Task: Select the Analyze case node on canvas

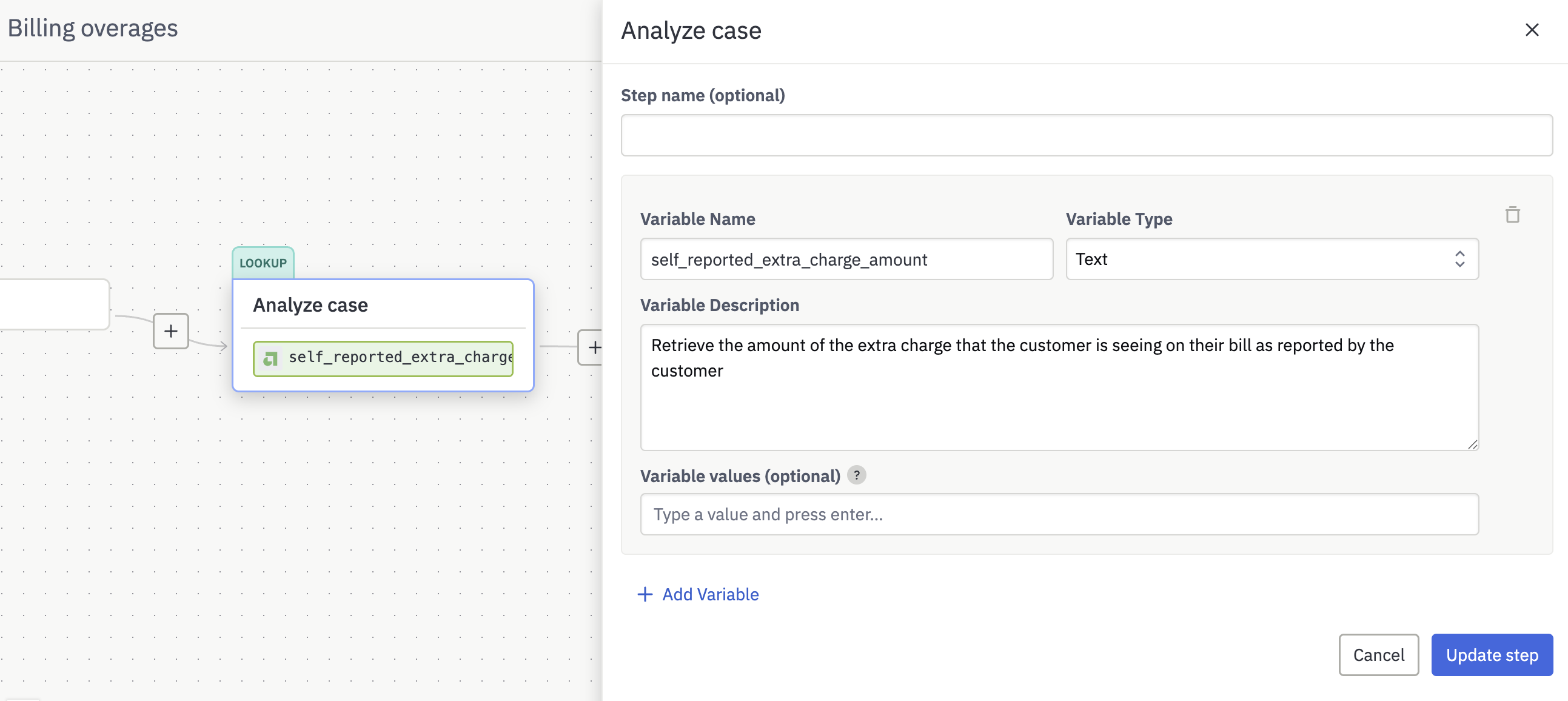Action: tap(383, 335)
